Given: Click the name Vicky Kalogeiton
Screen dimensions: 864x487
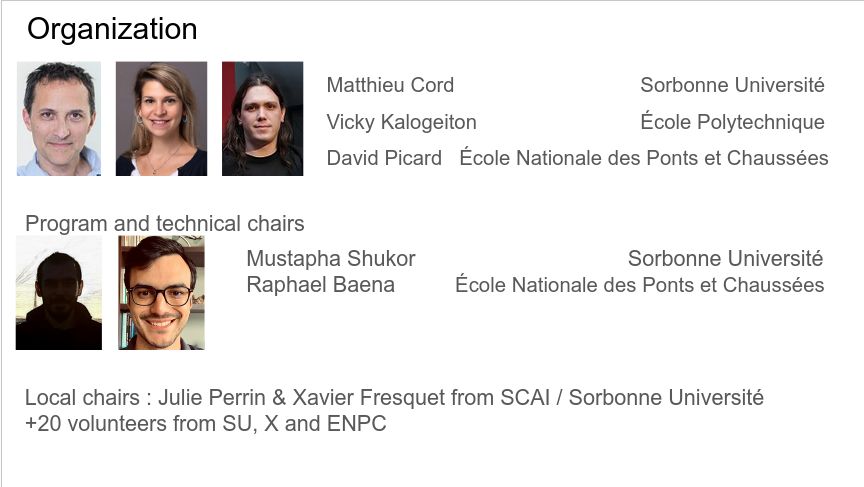Looking at the screenshot, I should pos(401,122).
